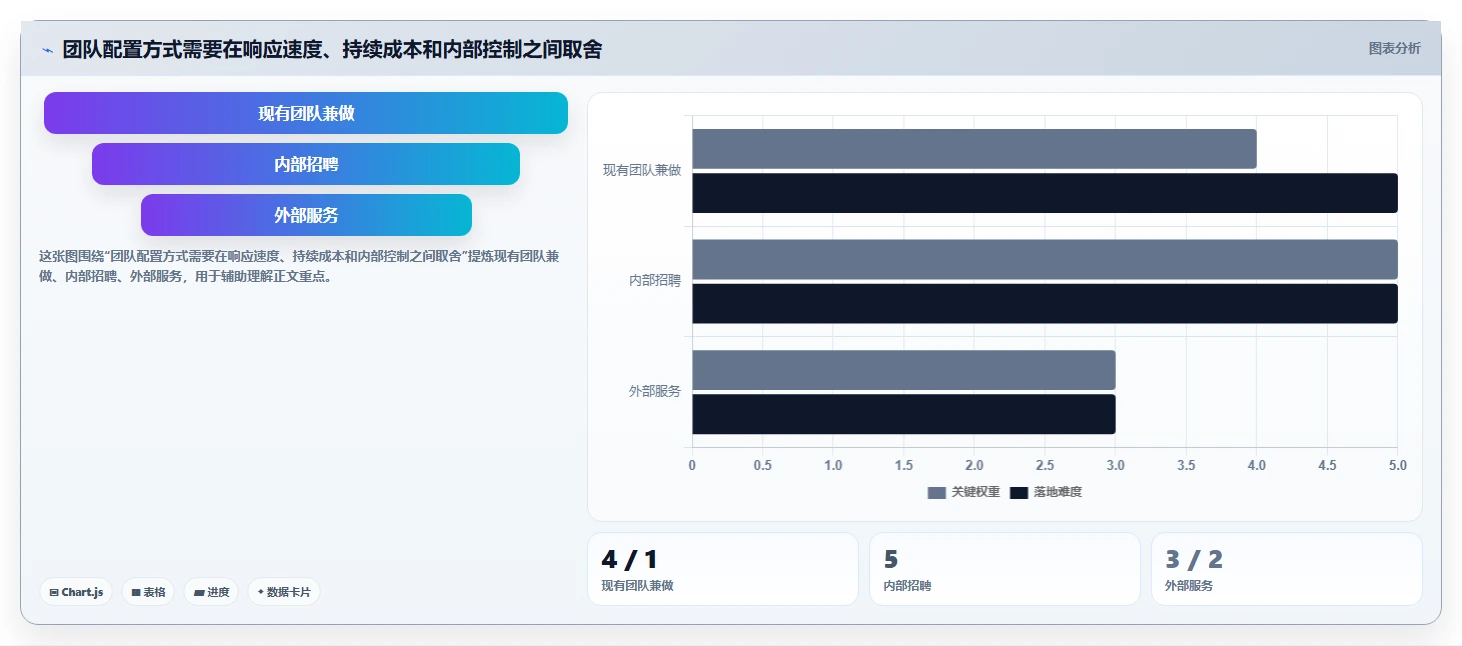
Task: Click the 外部服务 y-axis label
Action: click(x=655, y=391)
